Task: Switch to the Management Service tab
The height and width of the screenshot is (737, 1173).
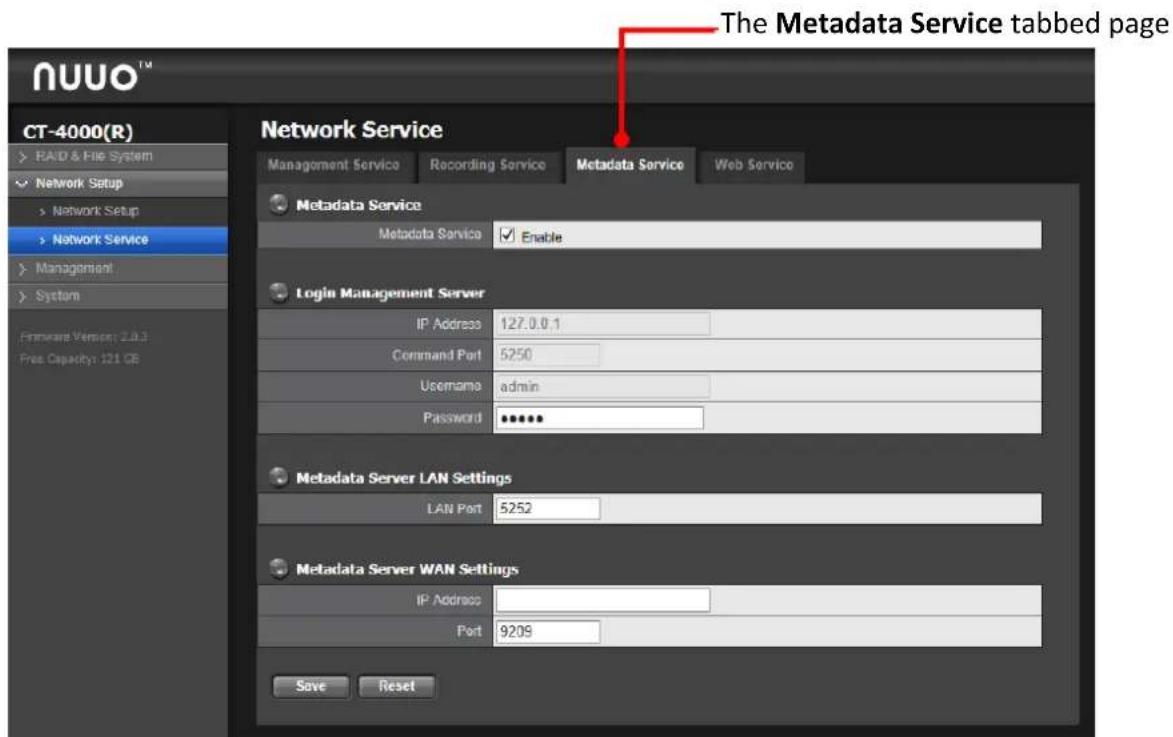Action: pos(334,165)
